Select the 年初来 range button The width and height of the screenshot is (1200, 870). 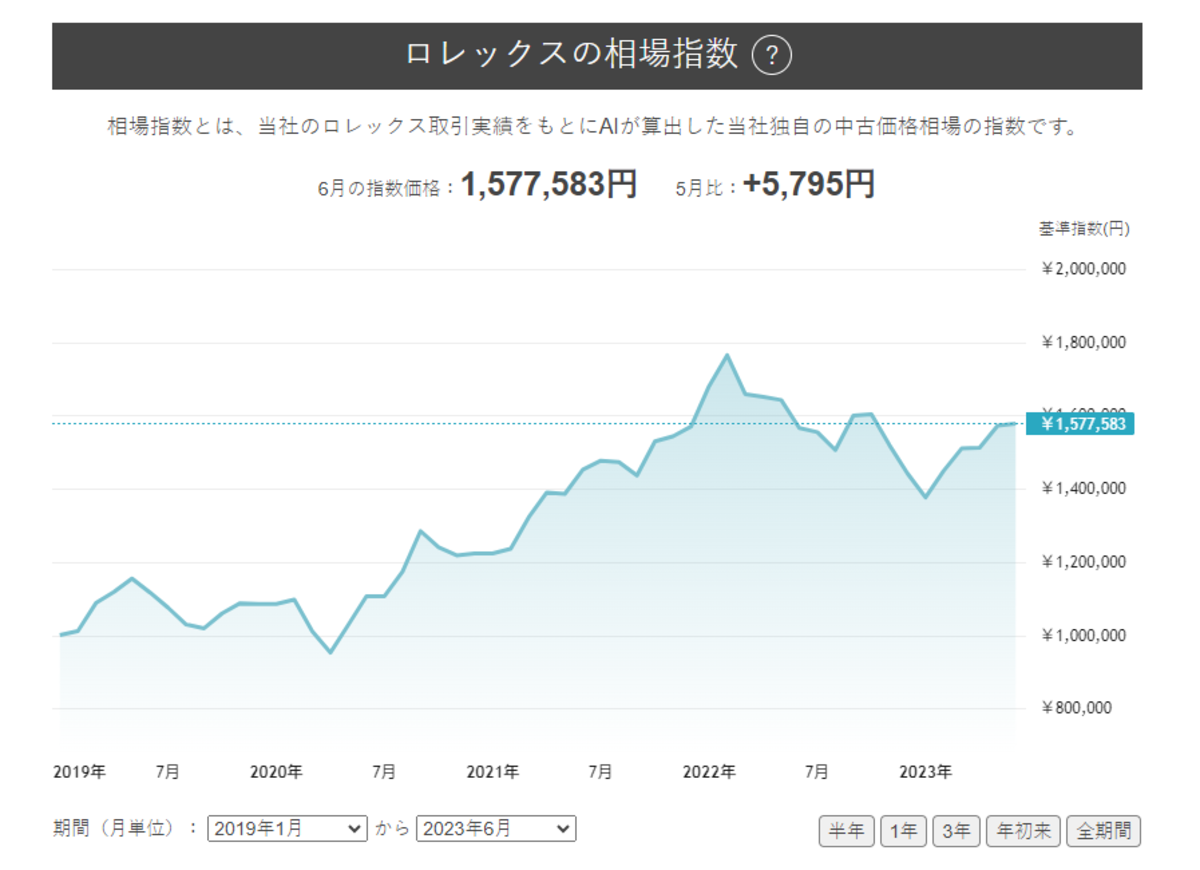(1023, 831)
